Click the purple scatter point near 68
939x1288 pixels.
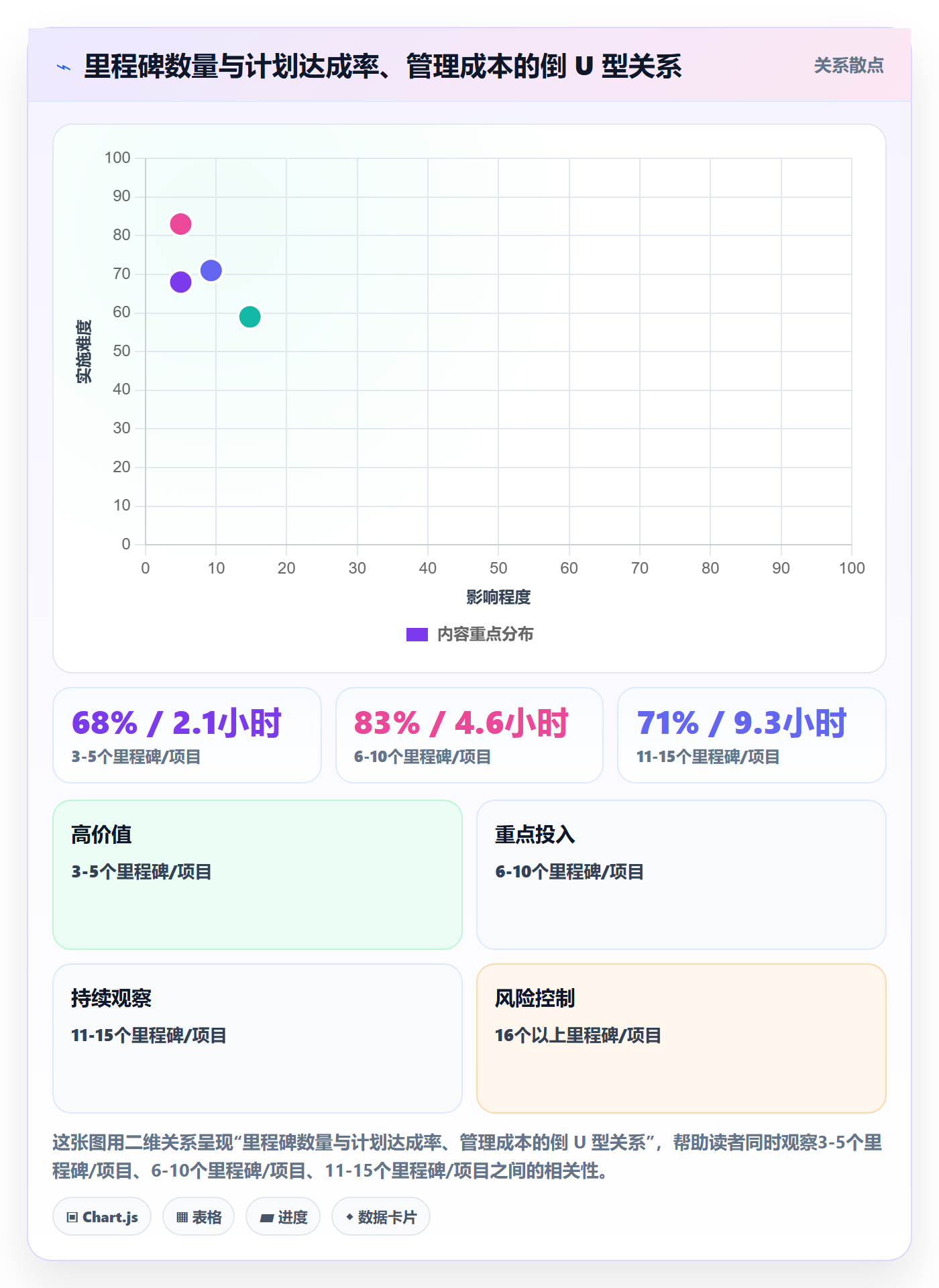pos(180,282)
